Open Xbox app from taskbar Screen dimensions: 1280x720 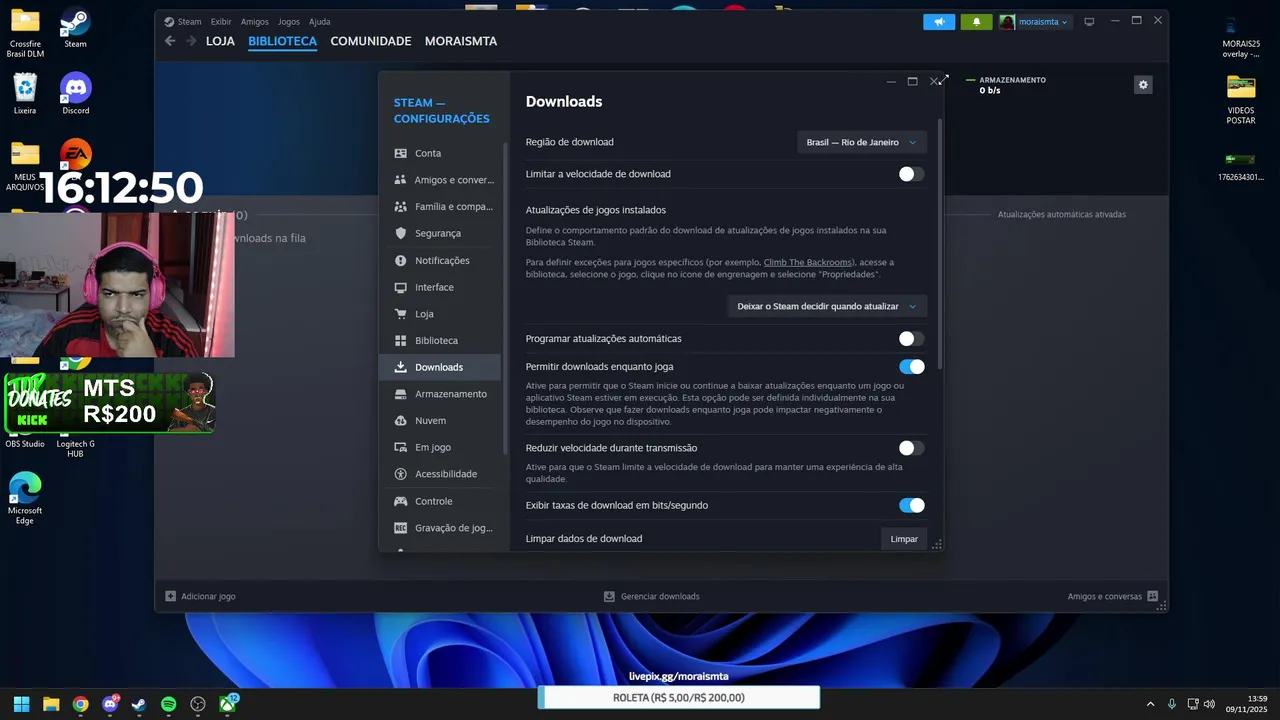click(228, 704)
